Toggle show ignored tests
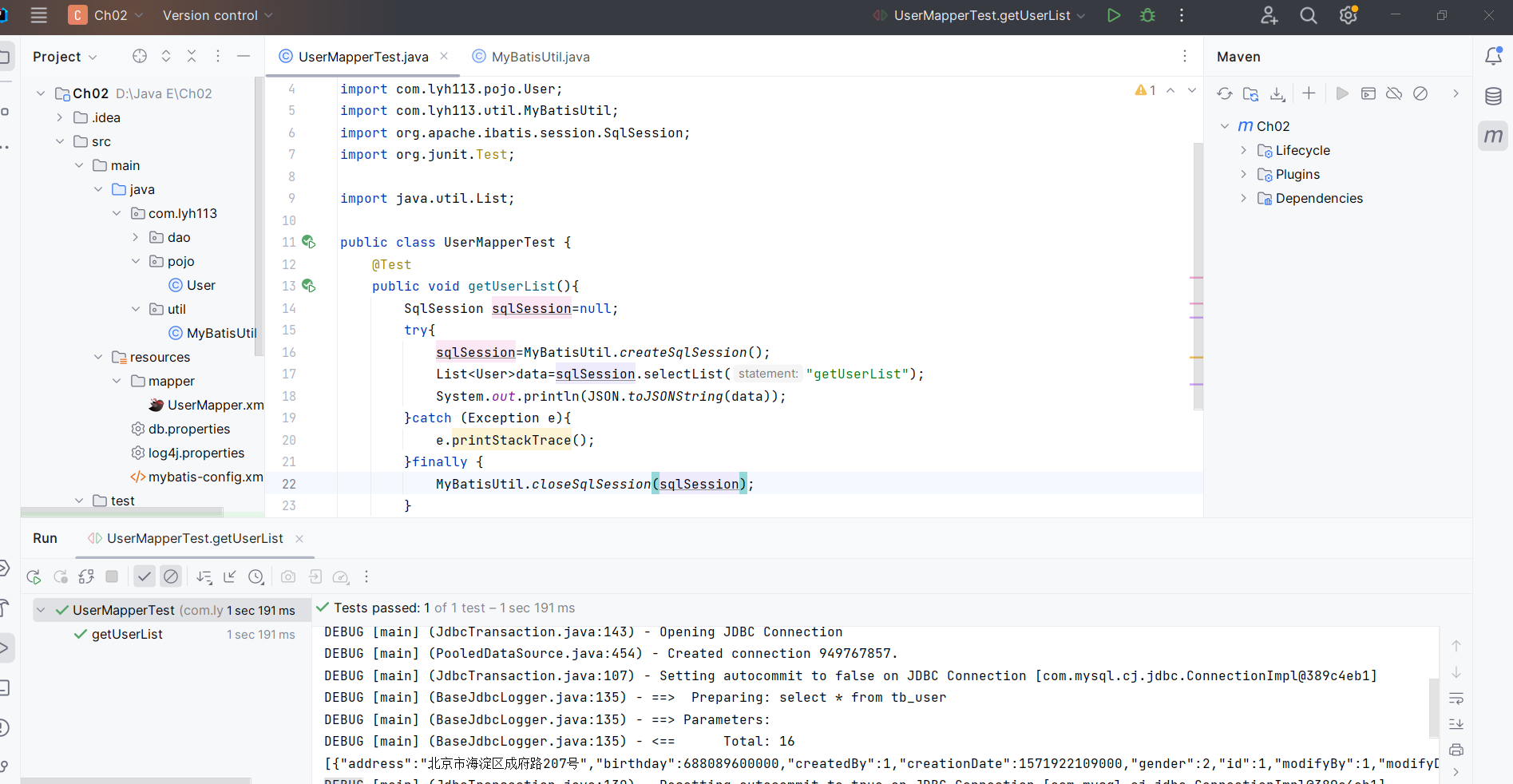1513x784 pixels. [171, 576]
